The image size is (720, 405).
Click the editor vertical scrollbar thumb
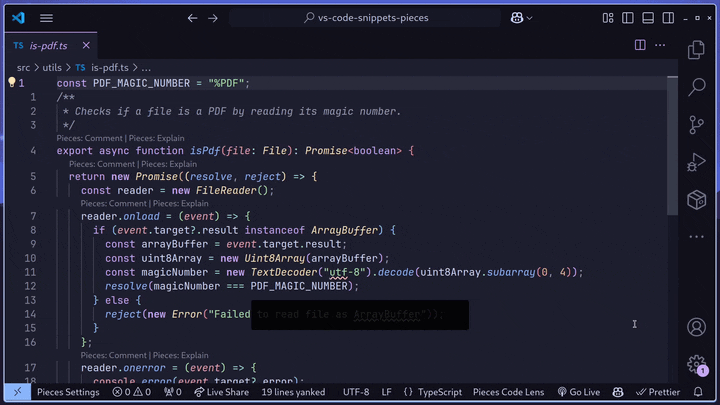click(673, 146)
